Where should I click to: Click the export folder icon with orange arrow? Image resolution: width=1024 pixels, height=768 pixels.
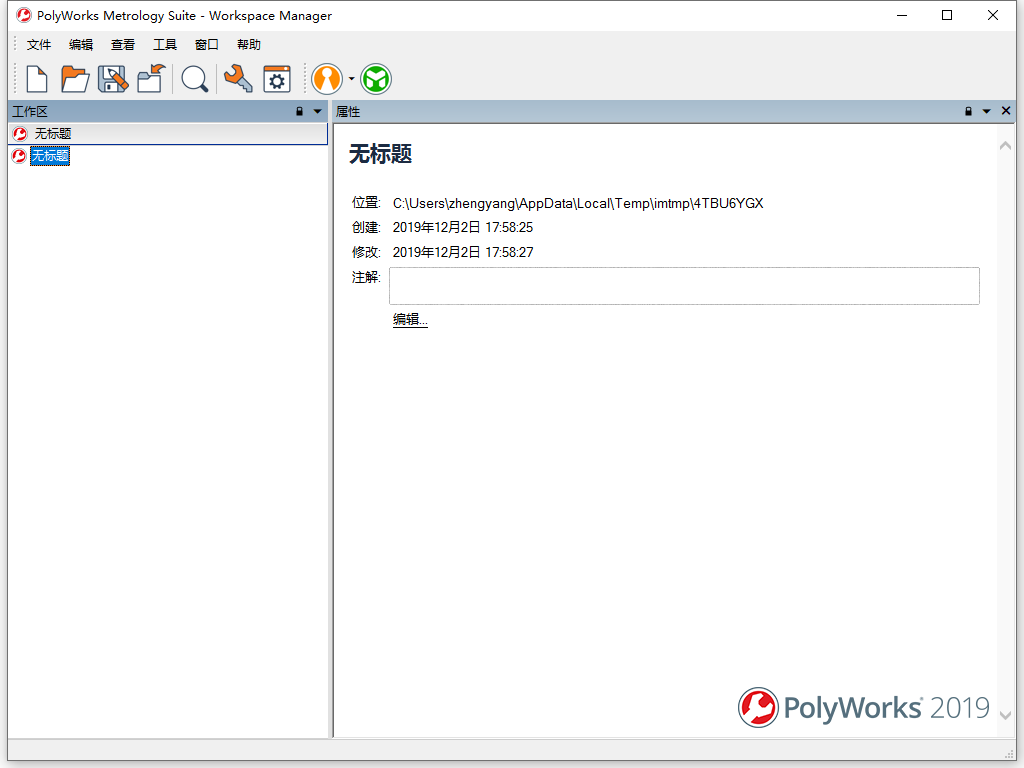point(151,79)
